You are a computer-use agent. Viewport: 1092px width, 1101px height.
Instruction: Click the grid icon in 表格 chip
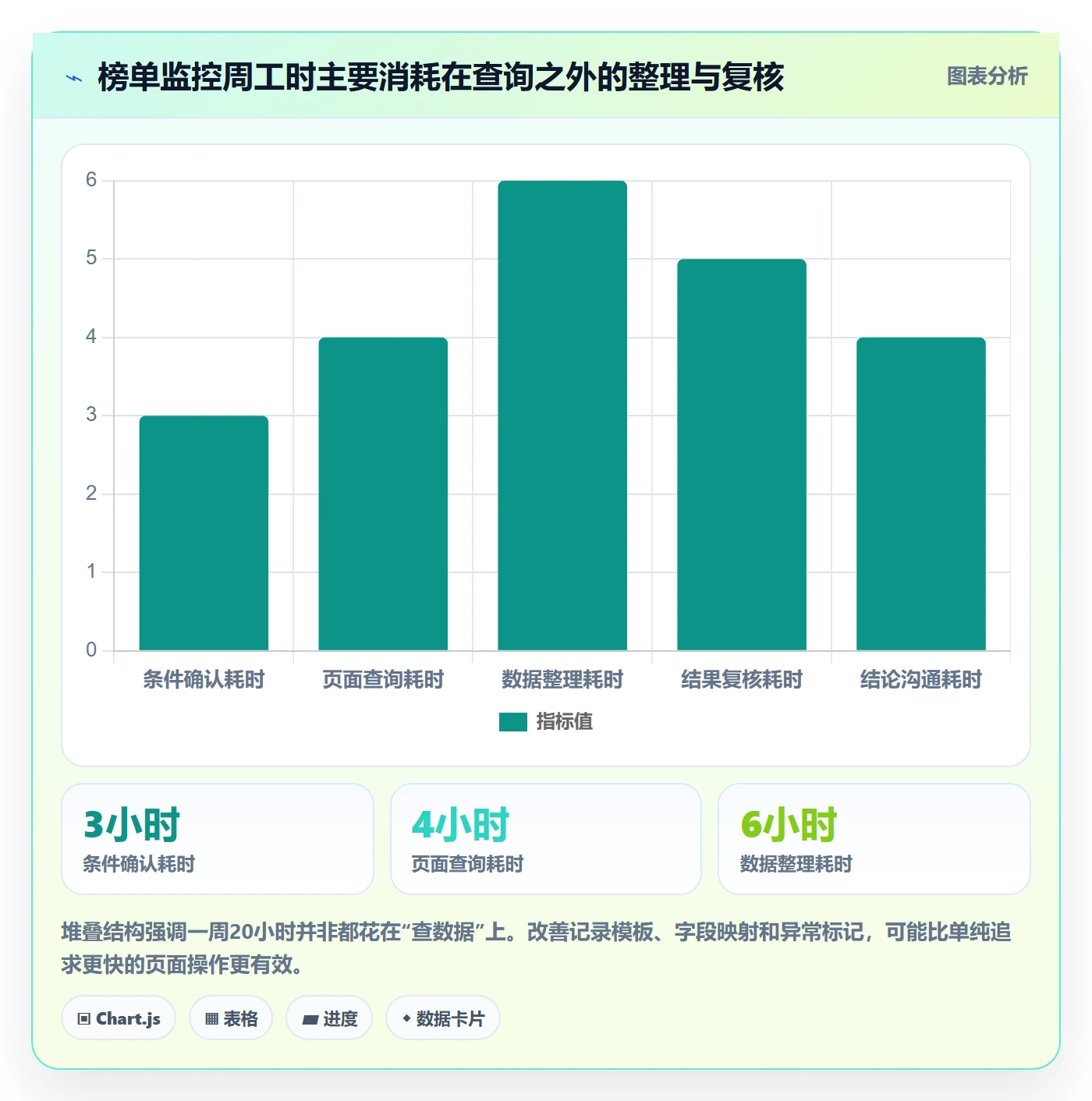tap(211, 1019)
